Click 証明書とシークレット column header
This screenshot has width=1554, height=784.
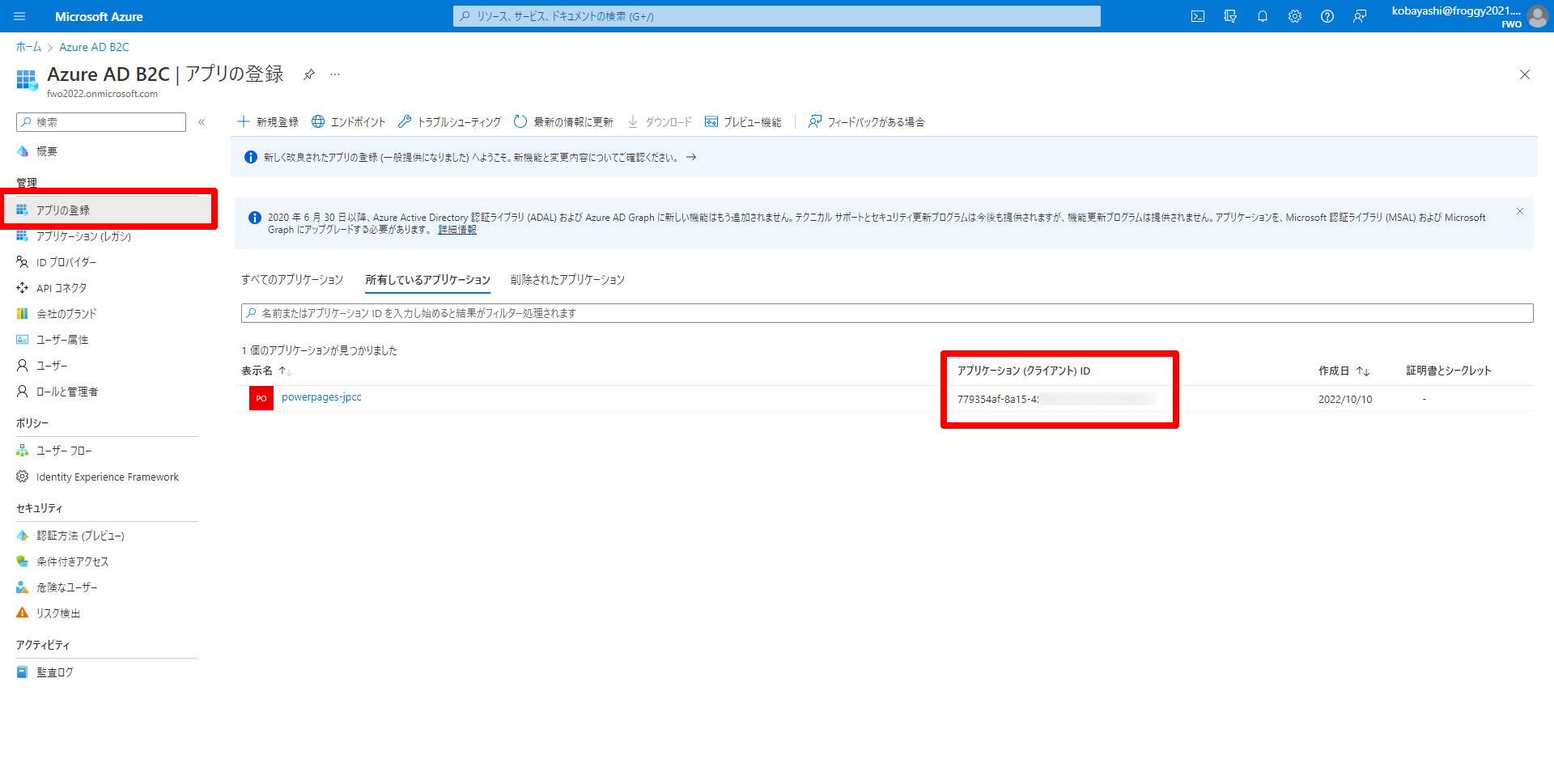[1449, 371]
